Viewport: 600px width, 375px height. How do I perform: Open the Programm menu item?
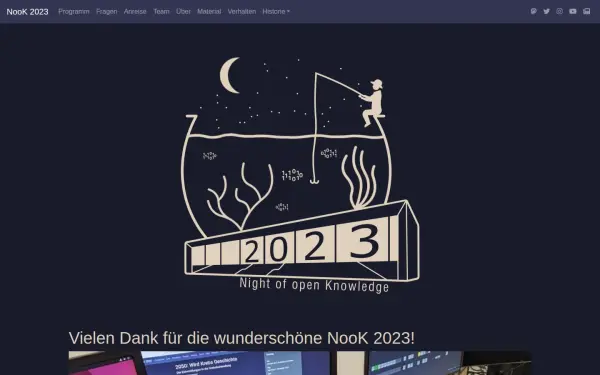click(x=74, y=11)
